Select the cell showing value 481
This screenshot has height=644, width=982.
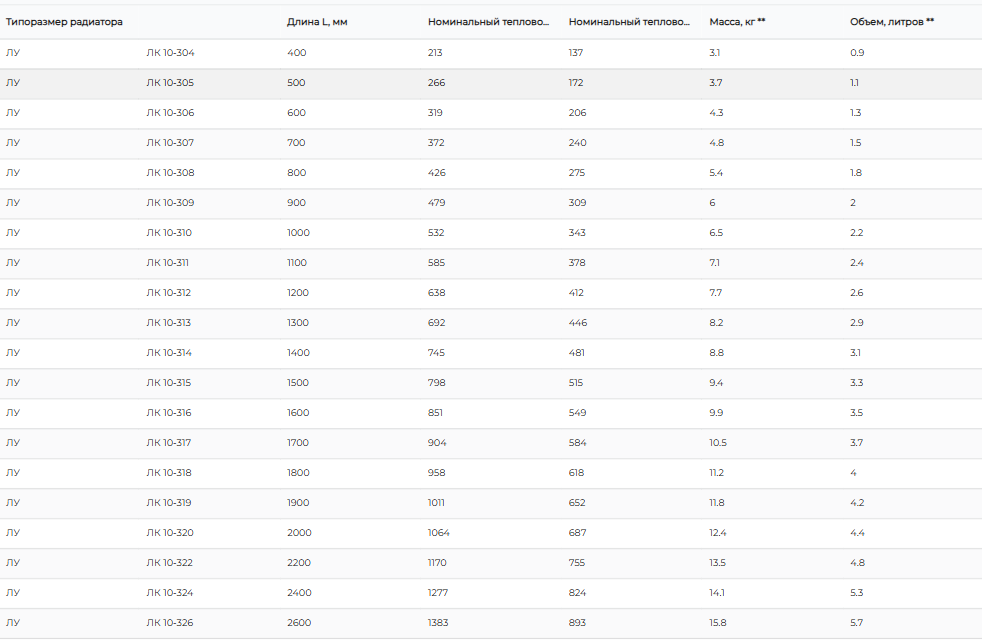pyautogui.click(x=577, y=353)
